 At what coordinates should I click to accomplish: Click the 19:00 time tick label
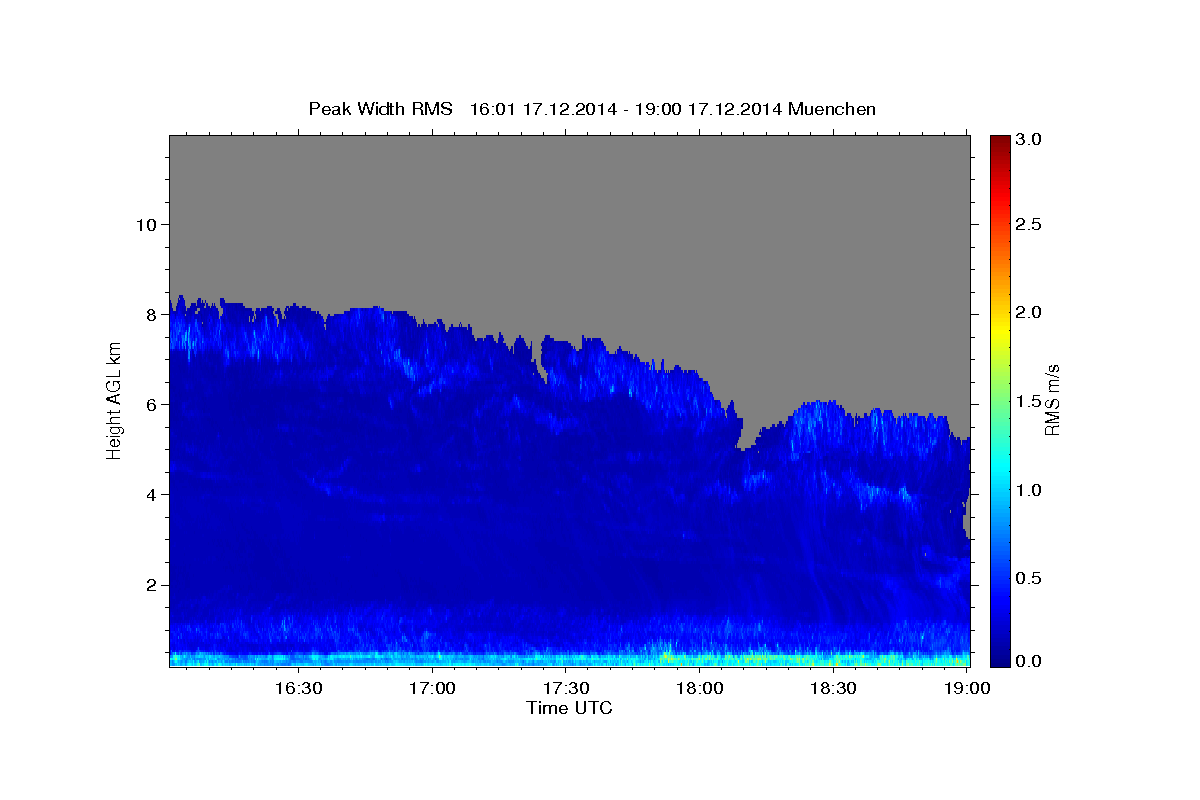pyautogui.click(x=967, y=688)
